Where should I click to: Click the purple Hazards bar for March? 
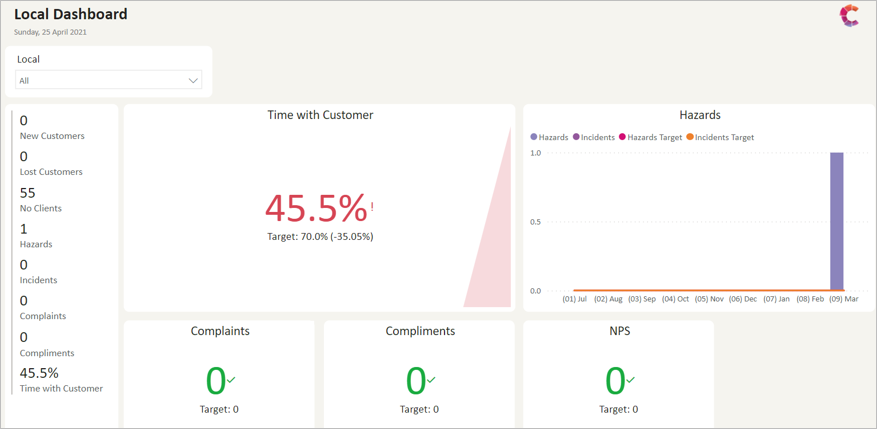pyautogui.click(x=837, y=221)
